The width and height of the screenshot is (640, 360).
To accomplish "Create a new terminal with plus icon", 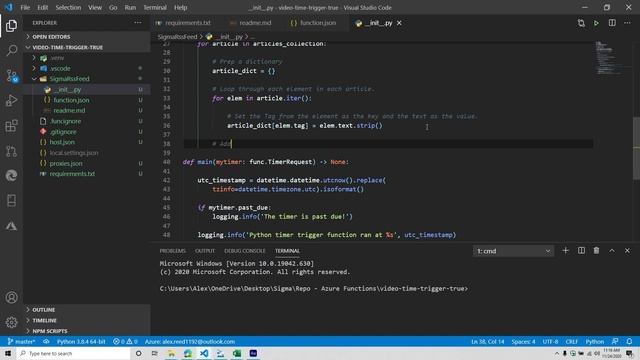I will [565, 251].
